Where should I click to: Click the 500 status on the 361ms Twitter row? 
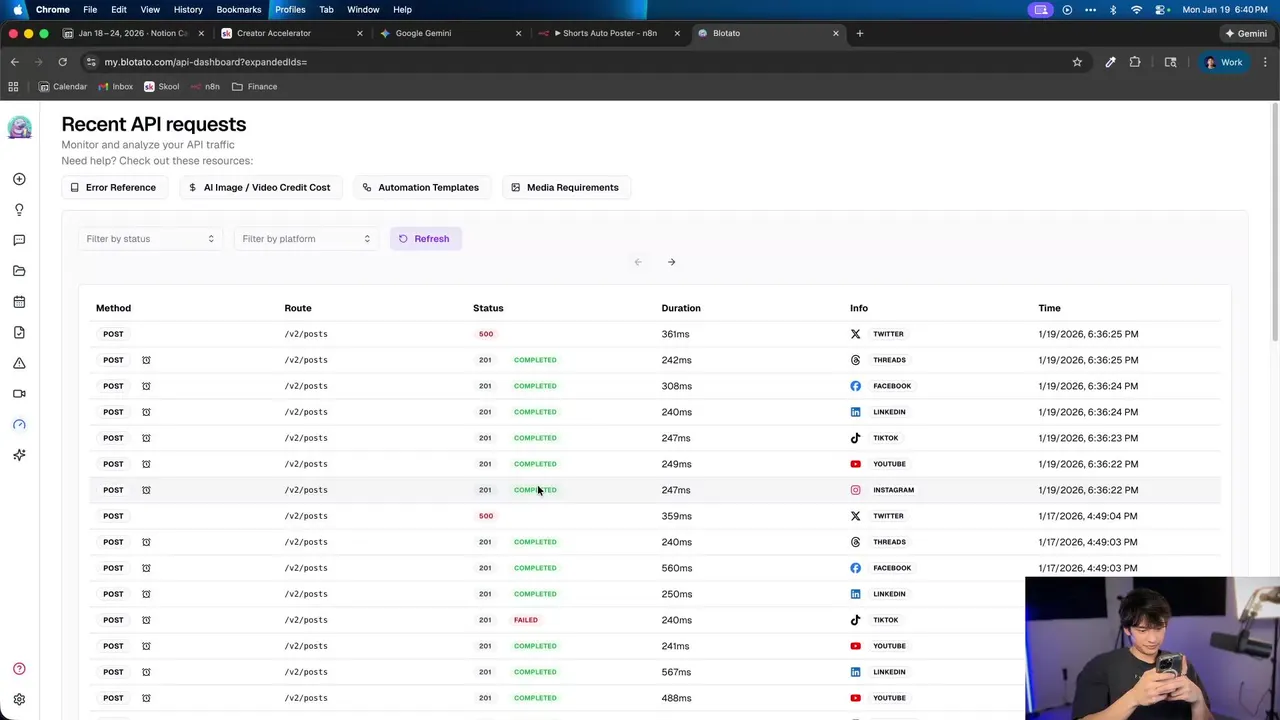486,334
